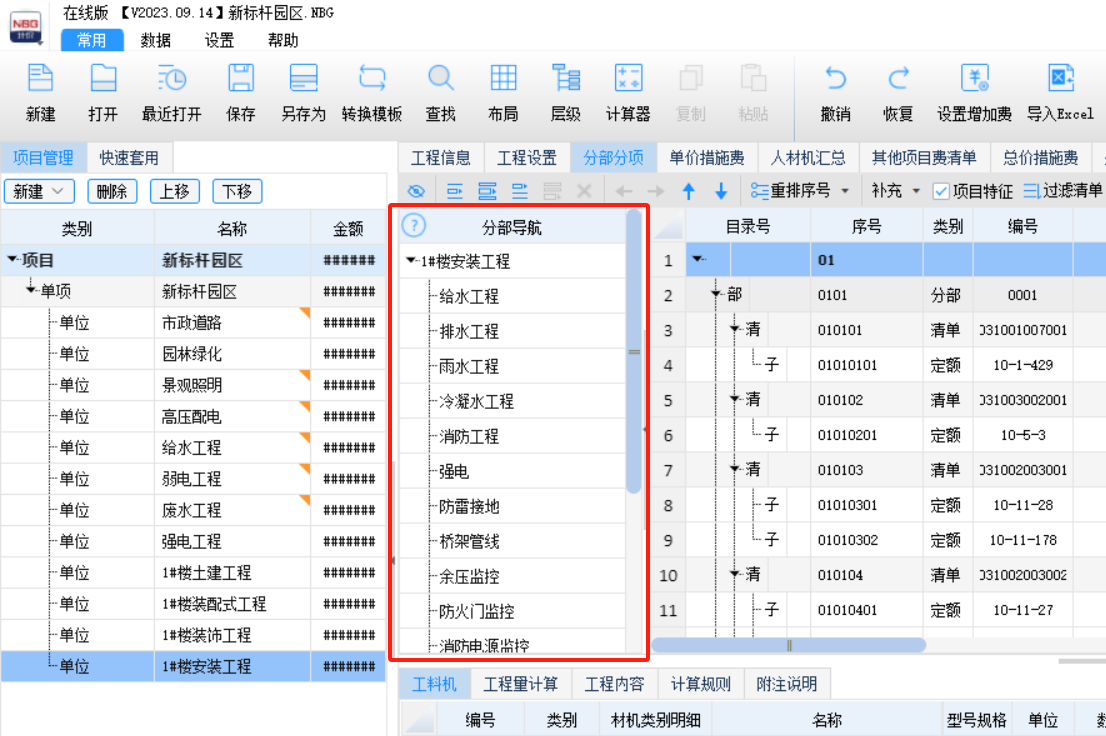The height and width of the screenshot is (736, 1106).
Task: Toggle the eye visibility icon in toolbar
Action: [416, 191]
